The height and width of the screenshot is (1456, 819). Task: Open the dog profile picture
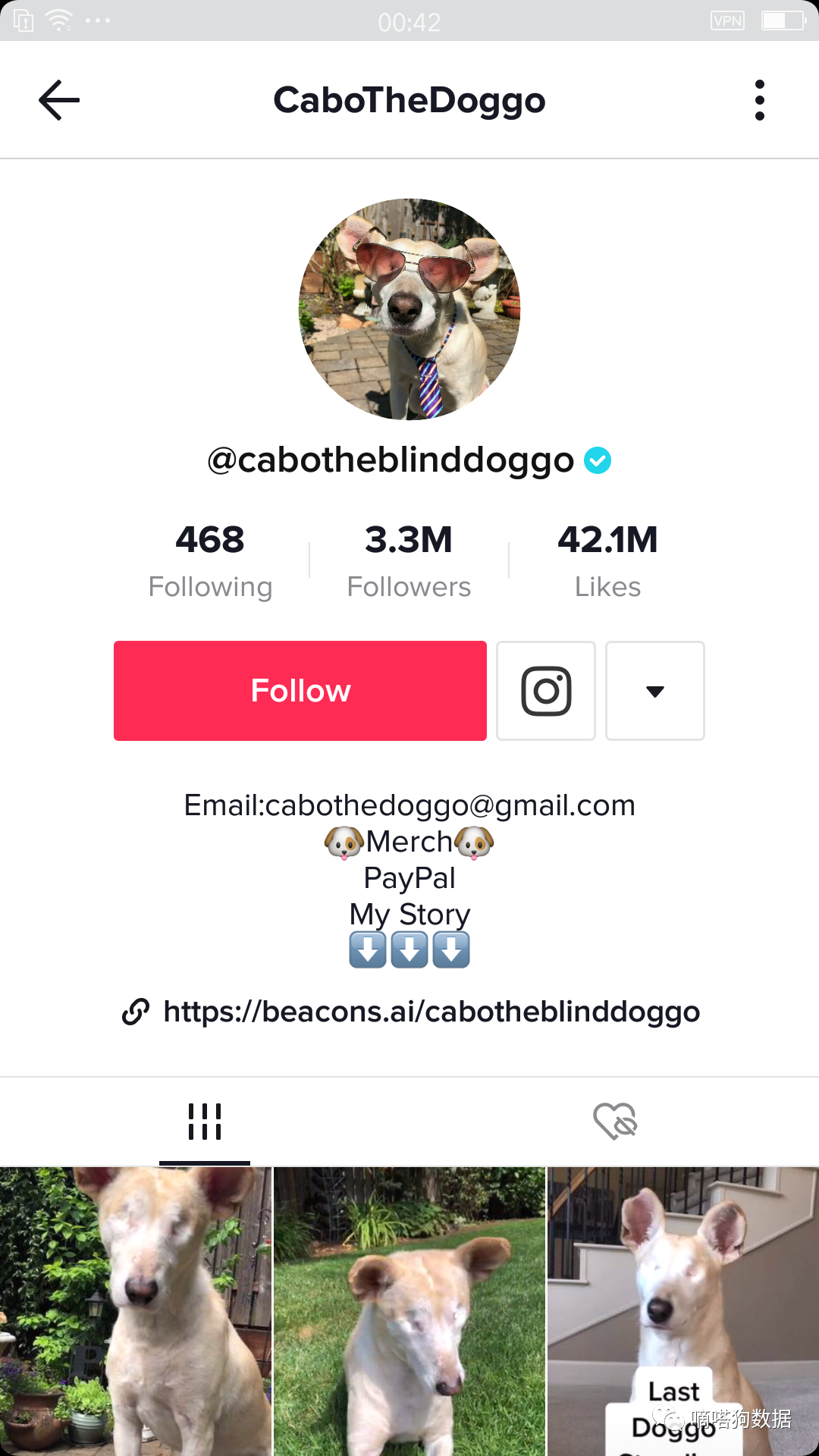click(x=409, y=309)
